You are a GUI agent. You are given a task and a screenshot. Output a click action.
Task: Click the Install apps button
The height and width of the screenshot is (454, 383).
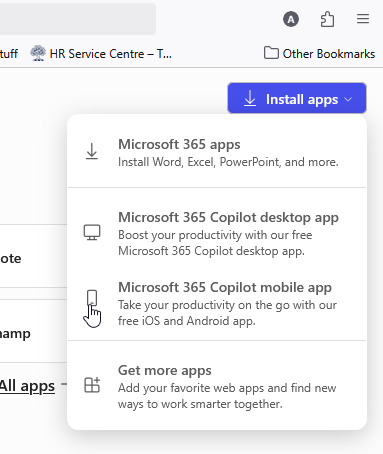tap(297, 99)
